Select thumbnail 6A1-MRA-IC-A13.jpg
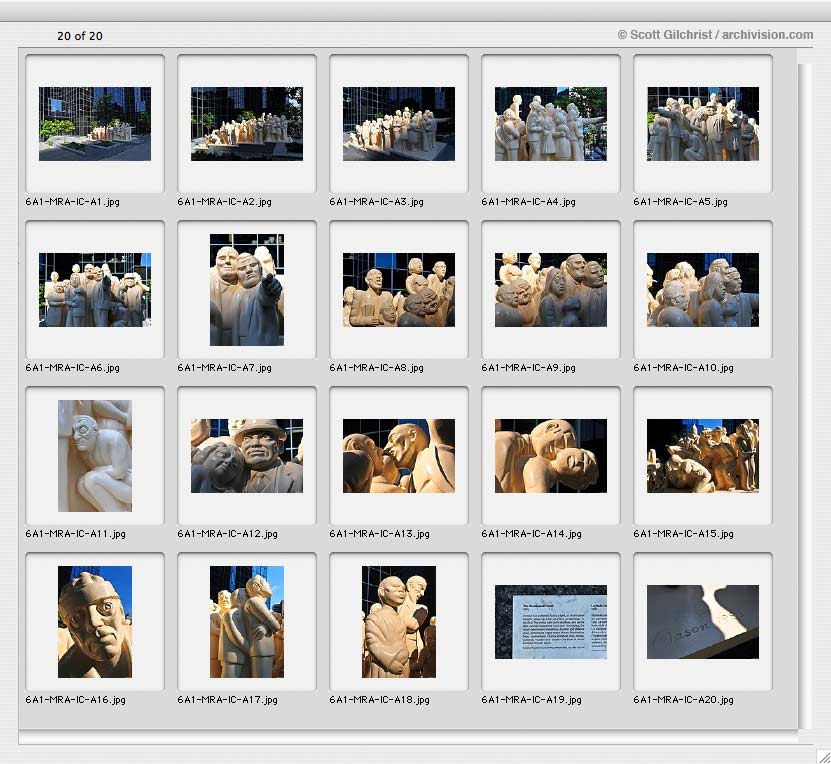Screen dimensions: 831x764 (399, 456)
